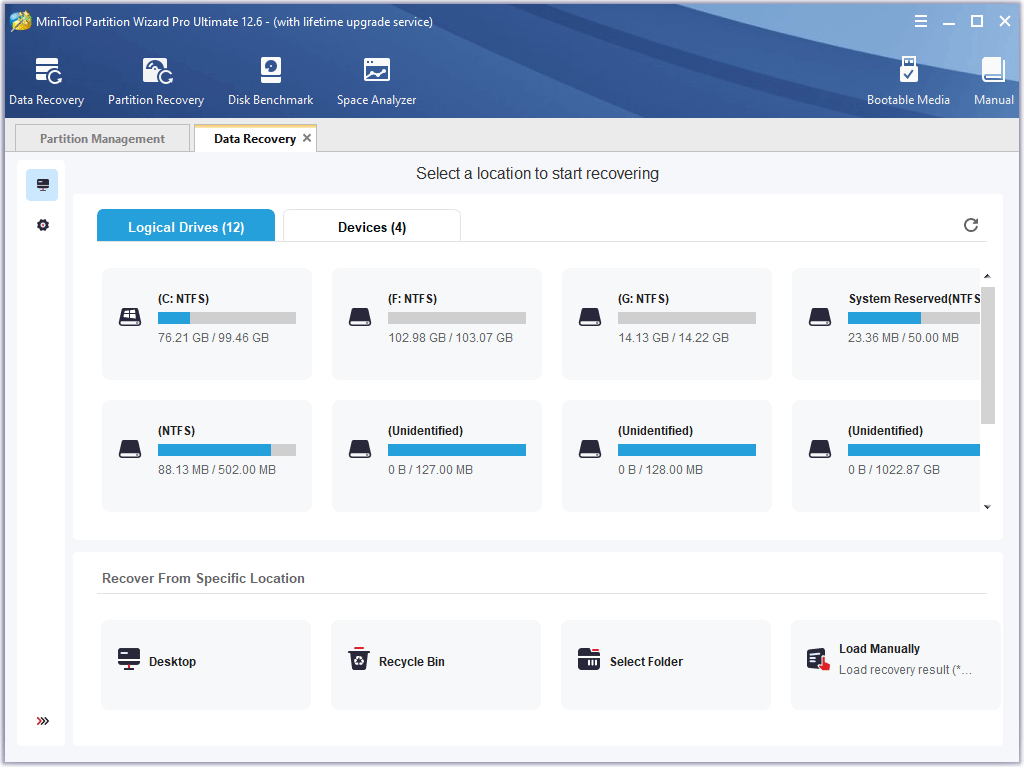Select the C: NTFS drive tile
The image size is (1025, 768).
[x=207, y=324]
